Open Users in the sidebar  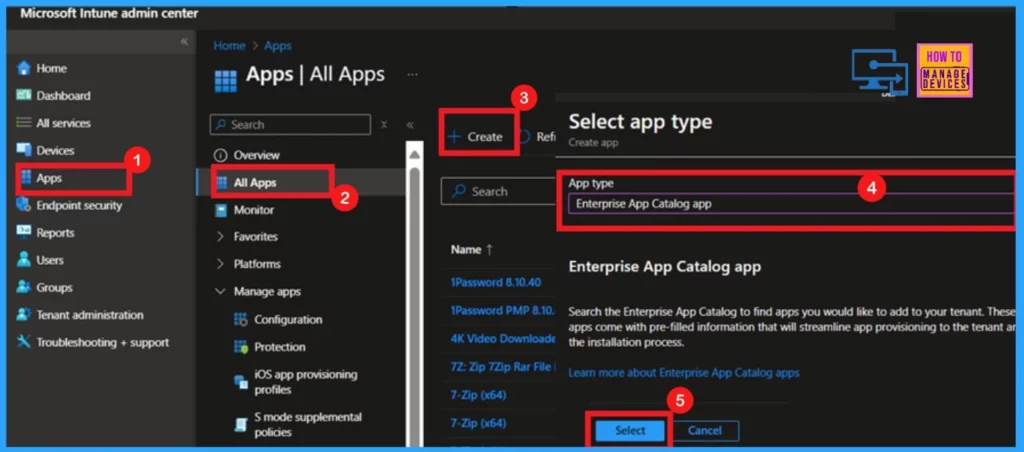(x=50, y=260)
